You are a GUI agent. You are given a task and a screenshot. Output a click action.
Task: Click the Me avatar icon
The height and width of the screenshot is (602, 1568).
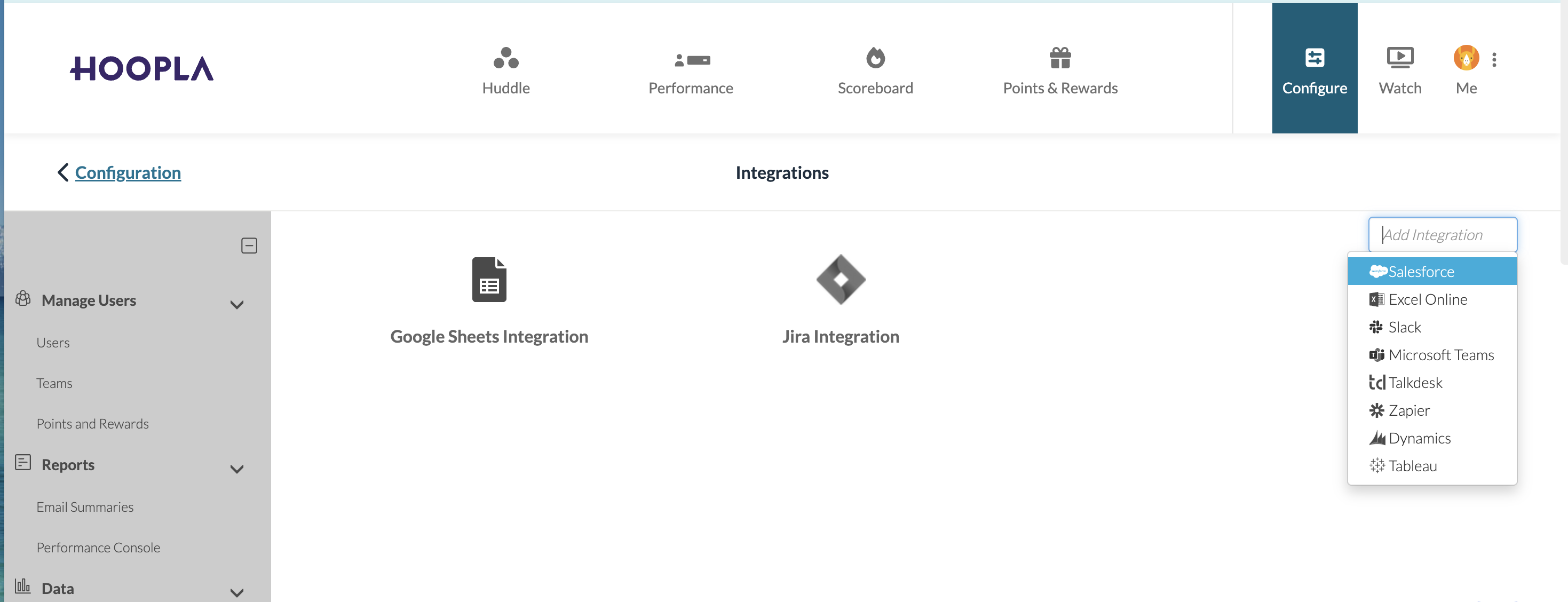pyautogui.click(x=1466, y=58)
